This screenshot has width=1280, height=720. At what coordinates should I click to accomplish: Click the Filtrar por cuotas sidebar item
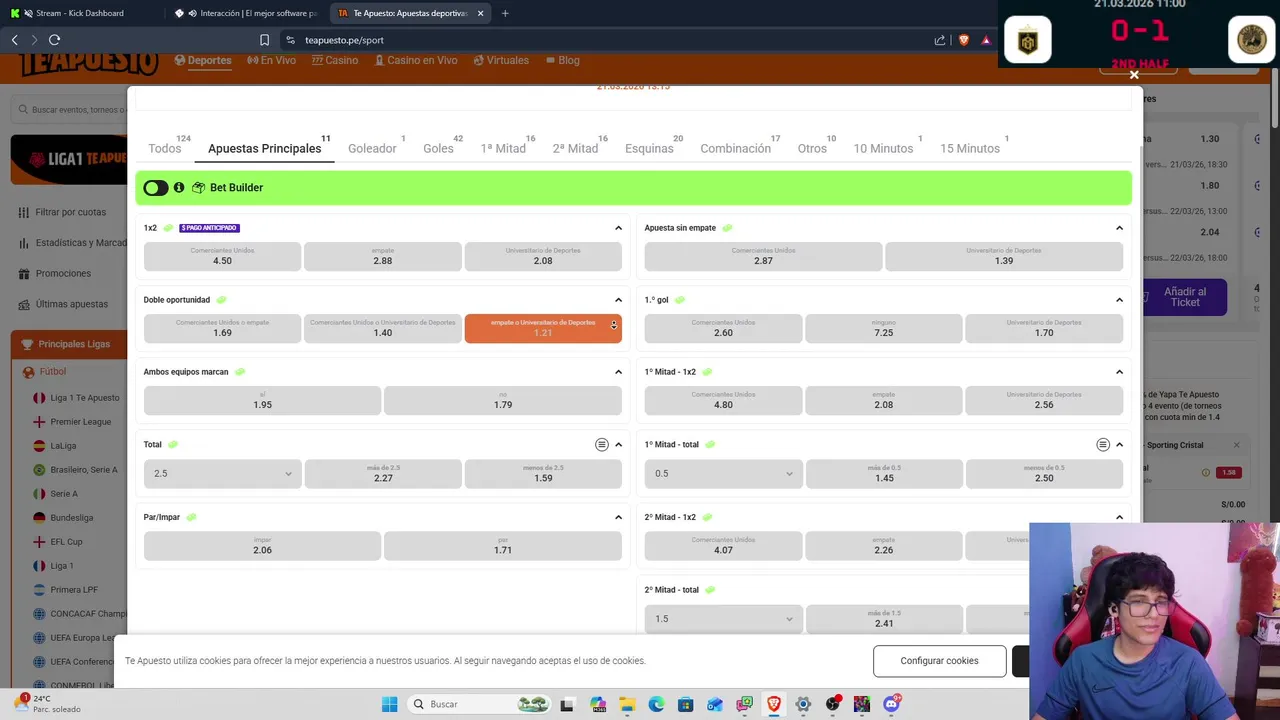63,212
